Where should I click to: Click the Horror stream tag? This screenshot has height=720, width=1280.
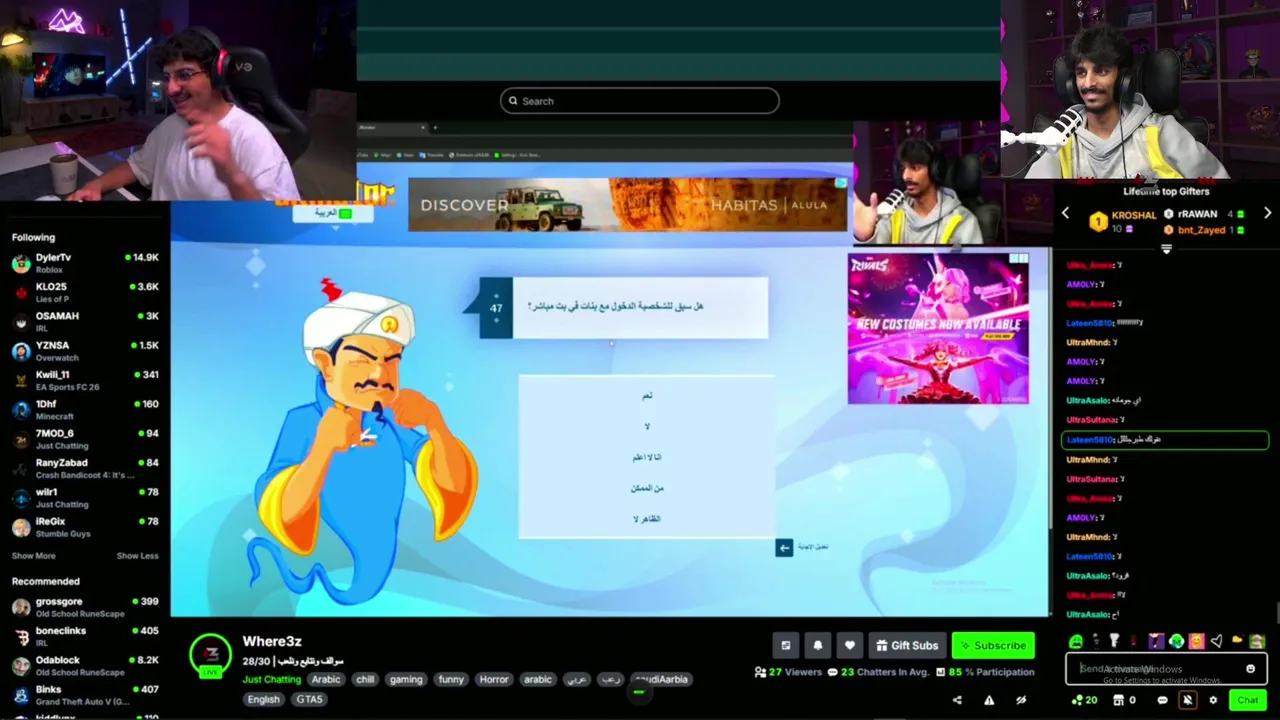click(x=494, y=680)
